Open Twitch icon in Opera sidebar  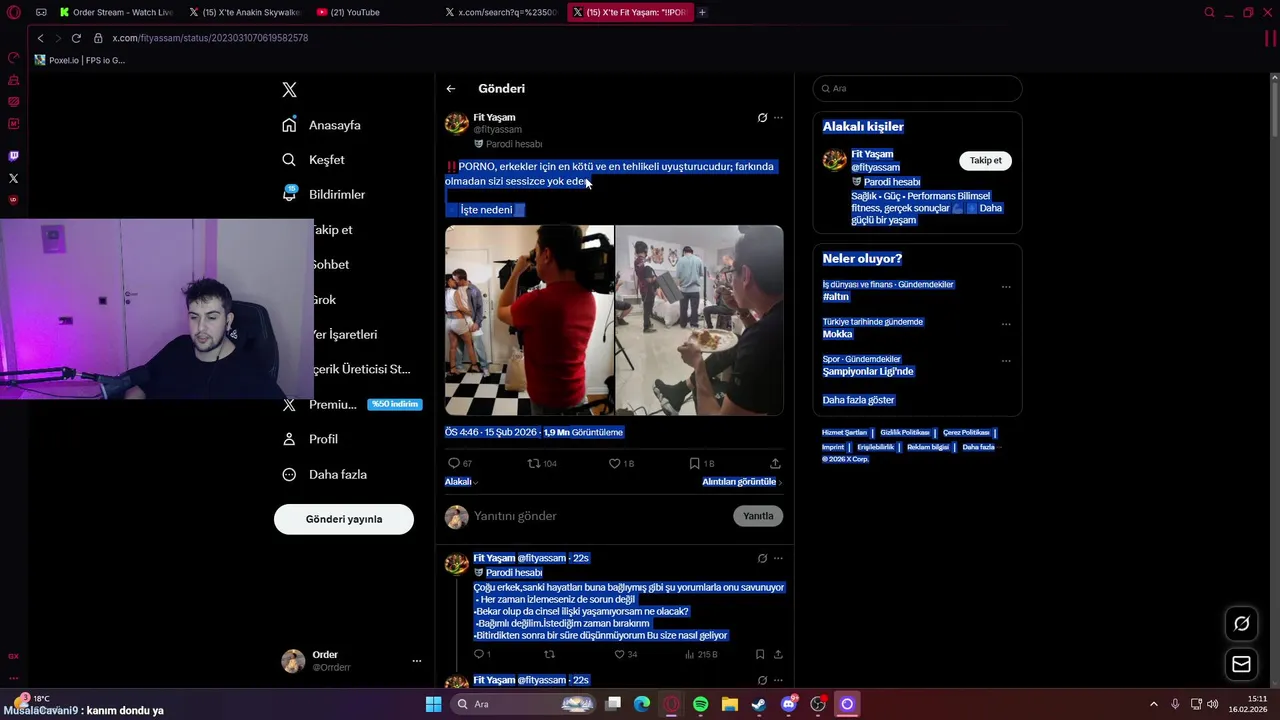point(13,156)
